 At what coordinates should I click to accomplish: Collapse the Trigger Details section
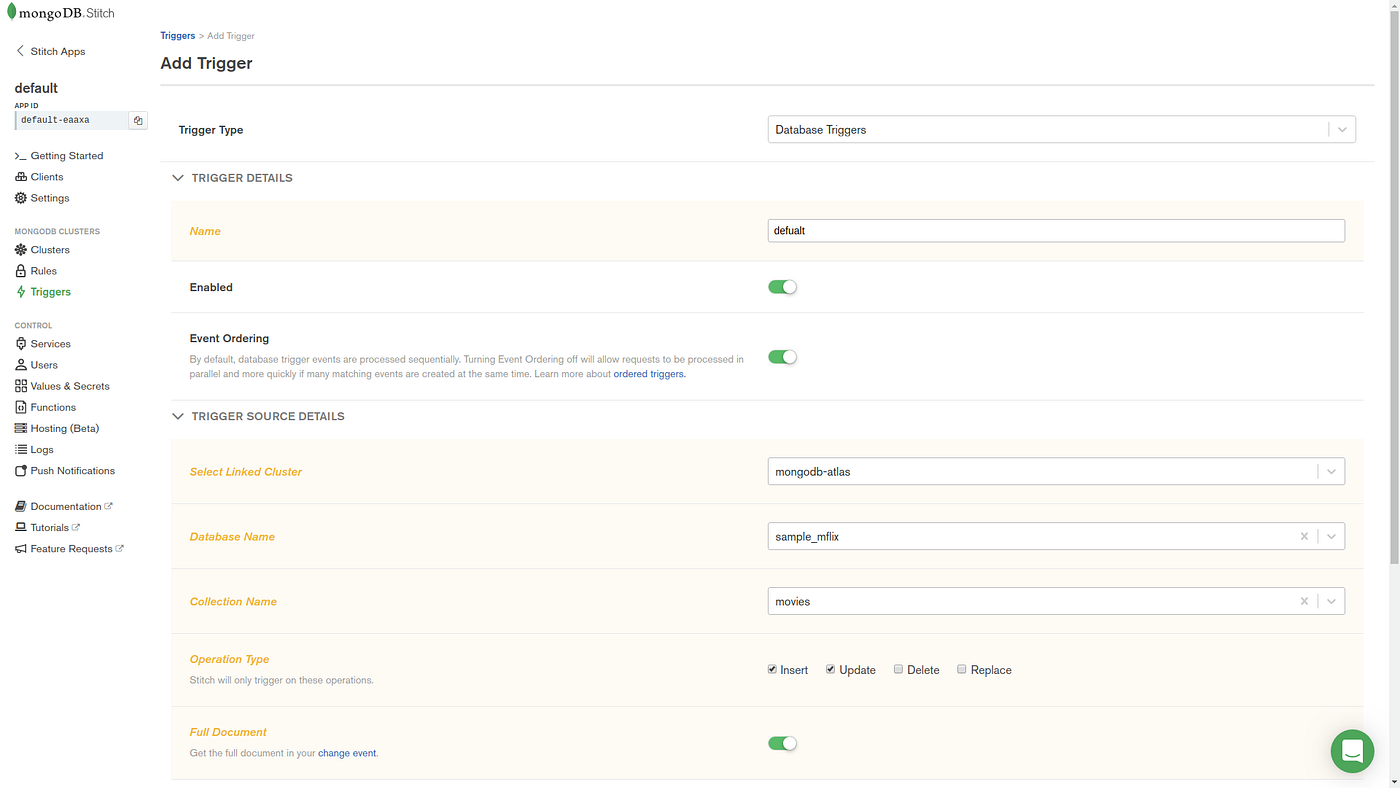[177, 177]
